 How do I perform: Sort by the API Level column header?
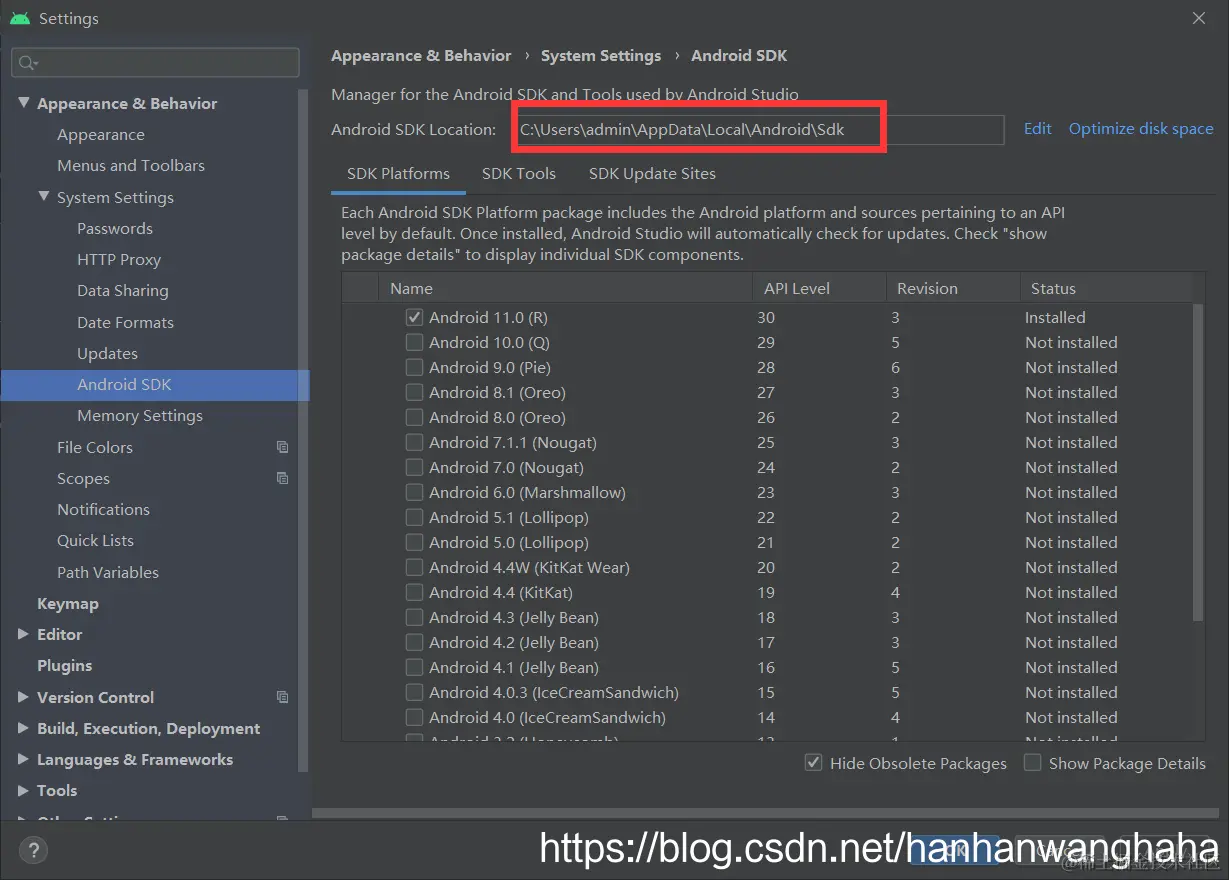coord(818,288)
